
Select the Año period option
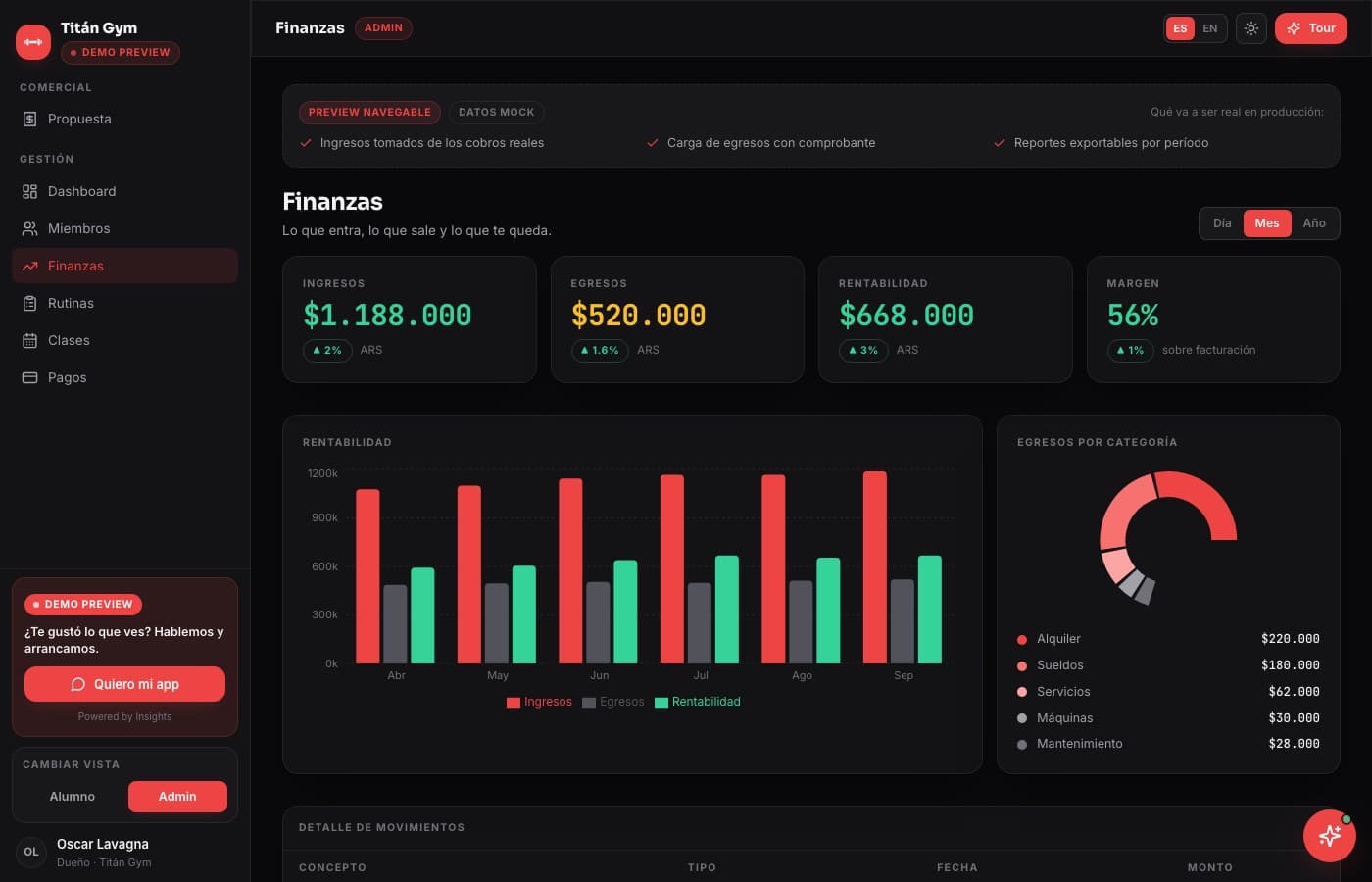(1314, 223)
